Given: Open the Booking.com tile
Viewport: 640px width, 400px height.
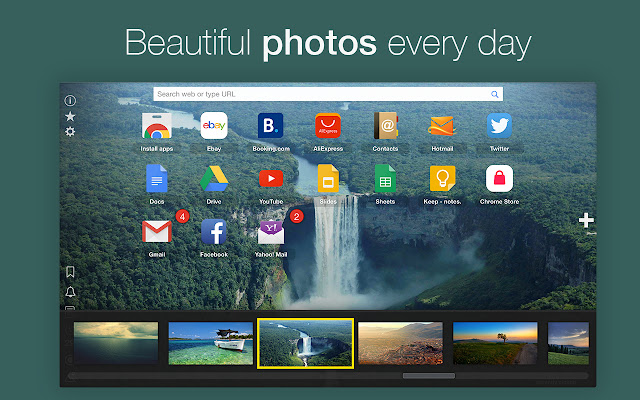Looking at the screenshot, I should pos(271,126).
